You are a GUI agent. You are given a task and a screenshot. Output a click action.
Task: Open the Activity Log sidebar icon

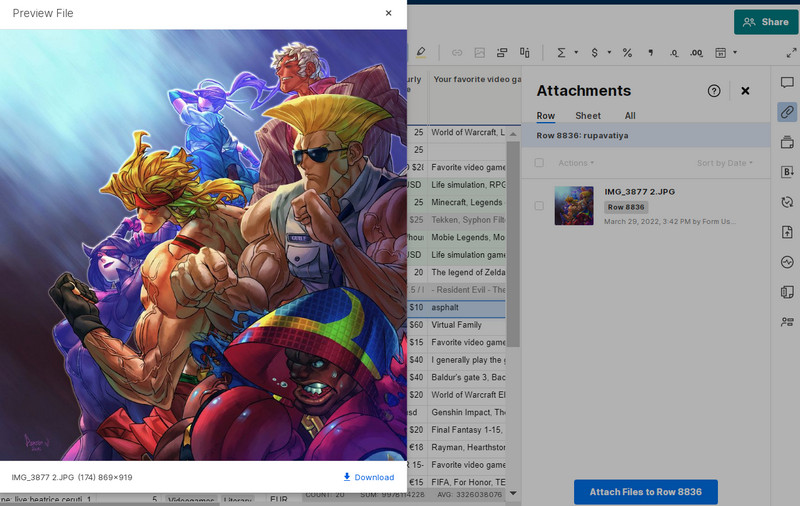(x=787, y=262)
